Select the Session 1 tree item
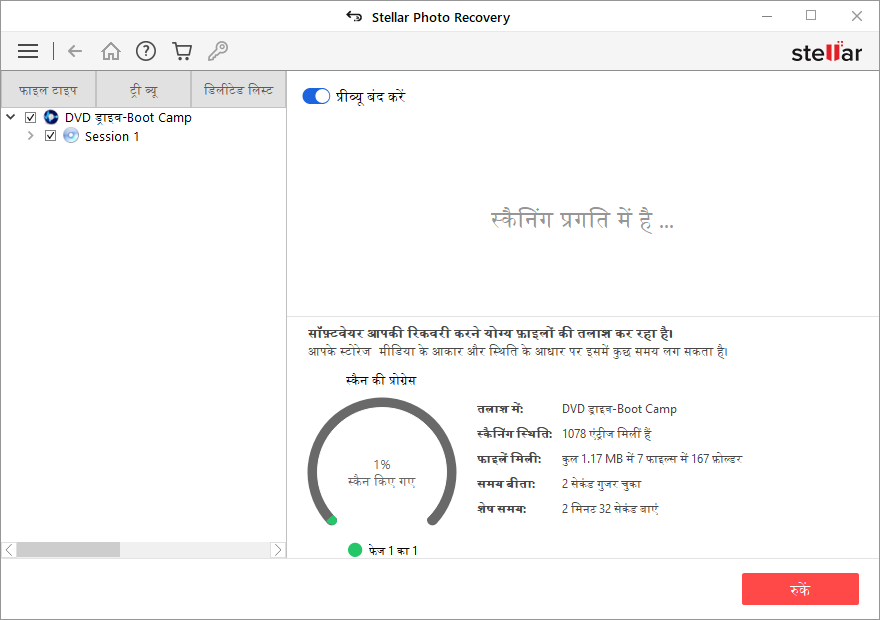 coord(112,136)
